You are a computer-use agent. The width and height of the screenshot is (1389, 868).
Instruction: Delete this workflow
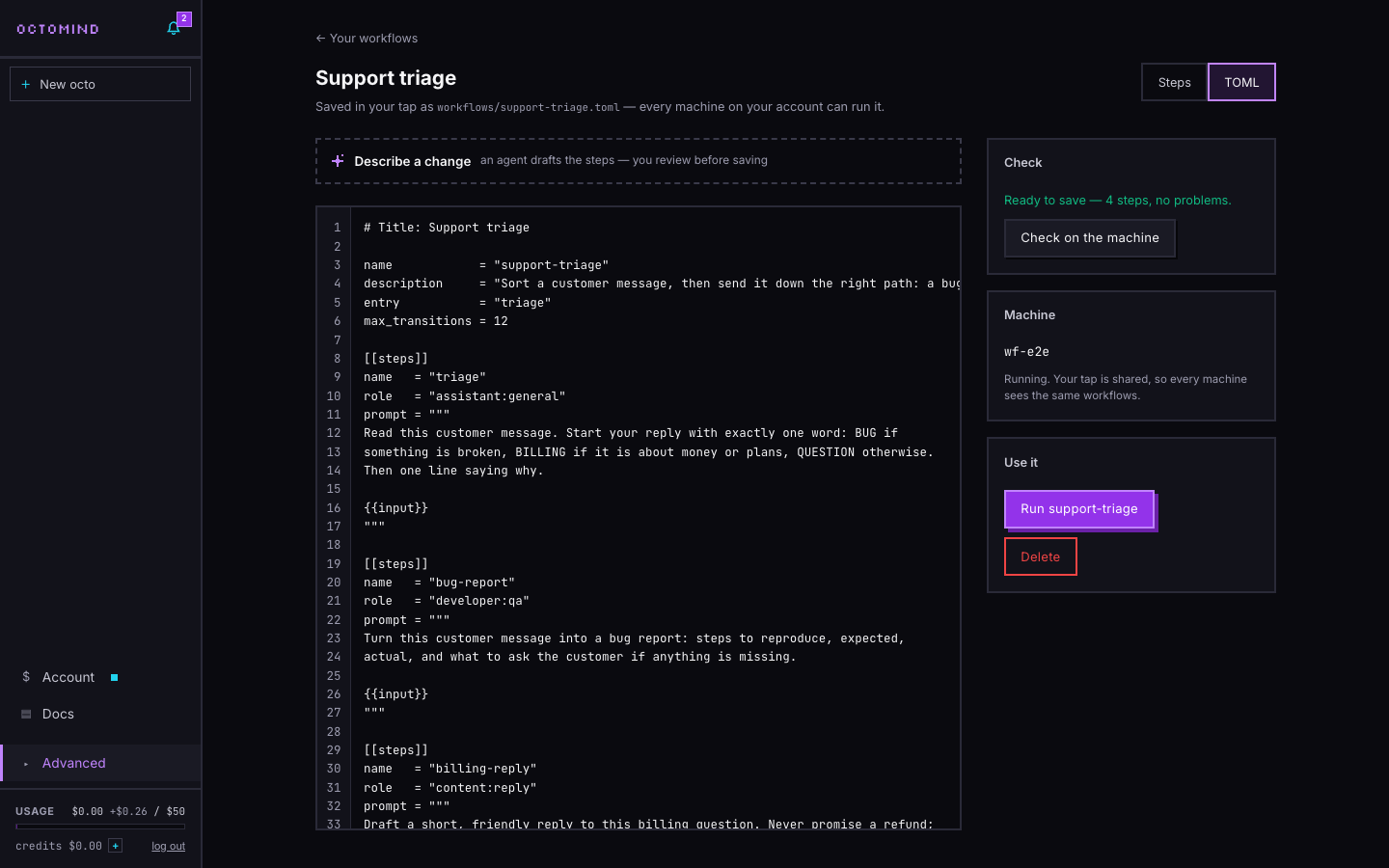tap(1040, 556)
